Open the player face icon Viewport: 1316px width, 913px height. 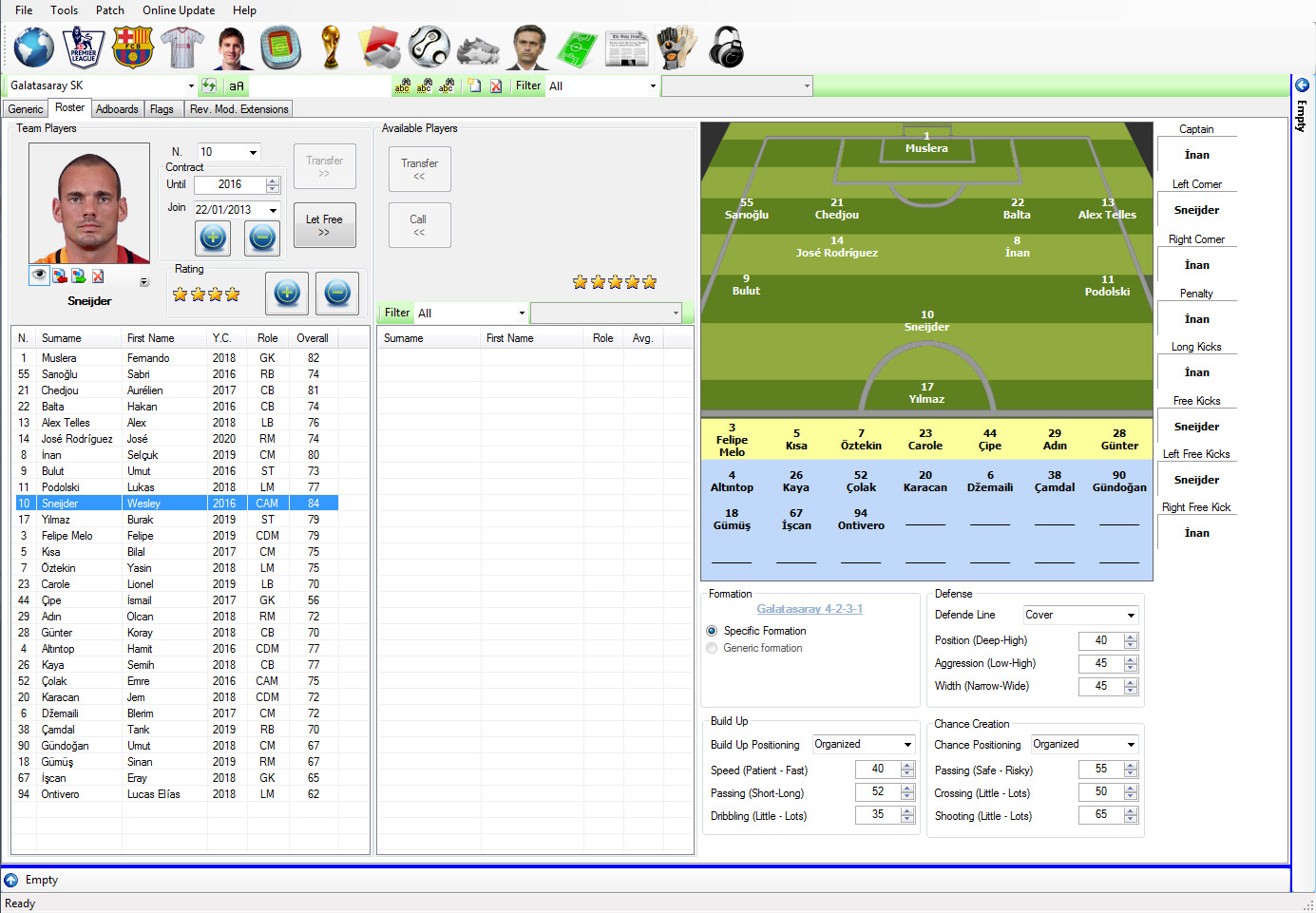pyautogui.click(x=231, y=48)
